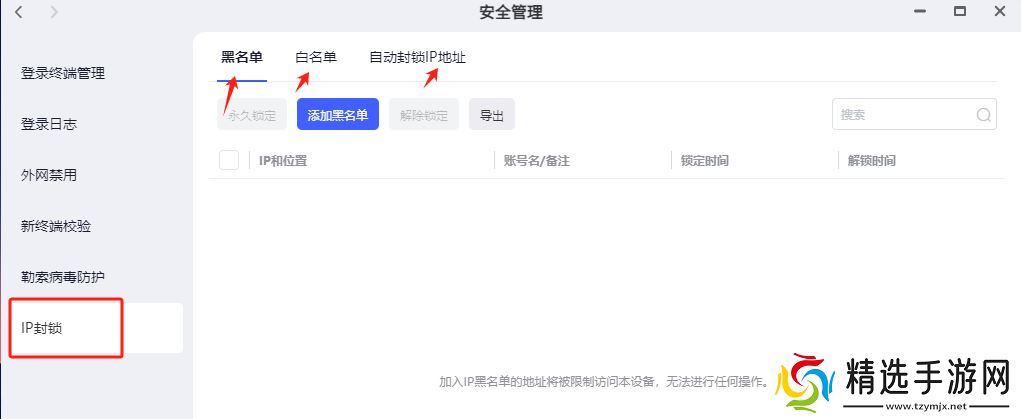Select 外网禁用 in the sidebar
Viewport: 1021px width, 419px height.
pos(49,175)
